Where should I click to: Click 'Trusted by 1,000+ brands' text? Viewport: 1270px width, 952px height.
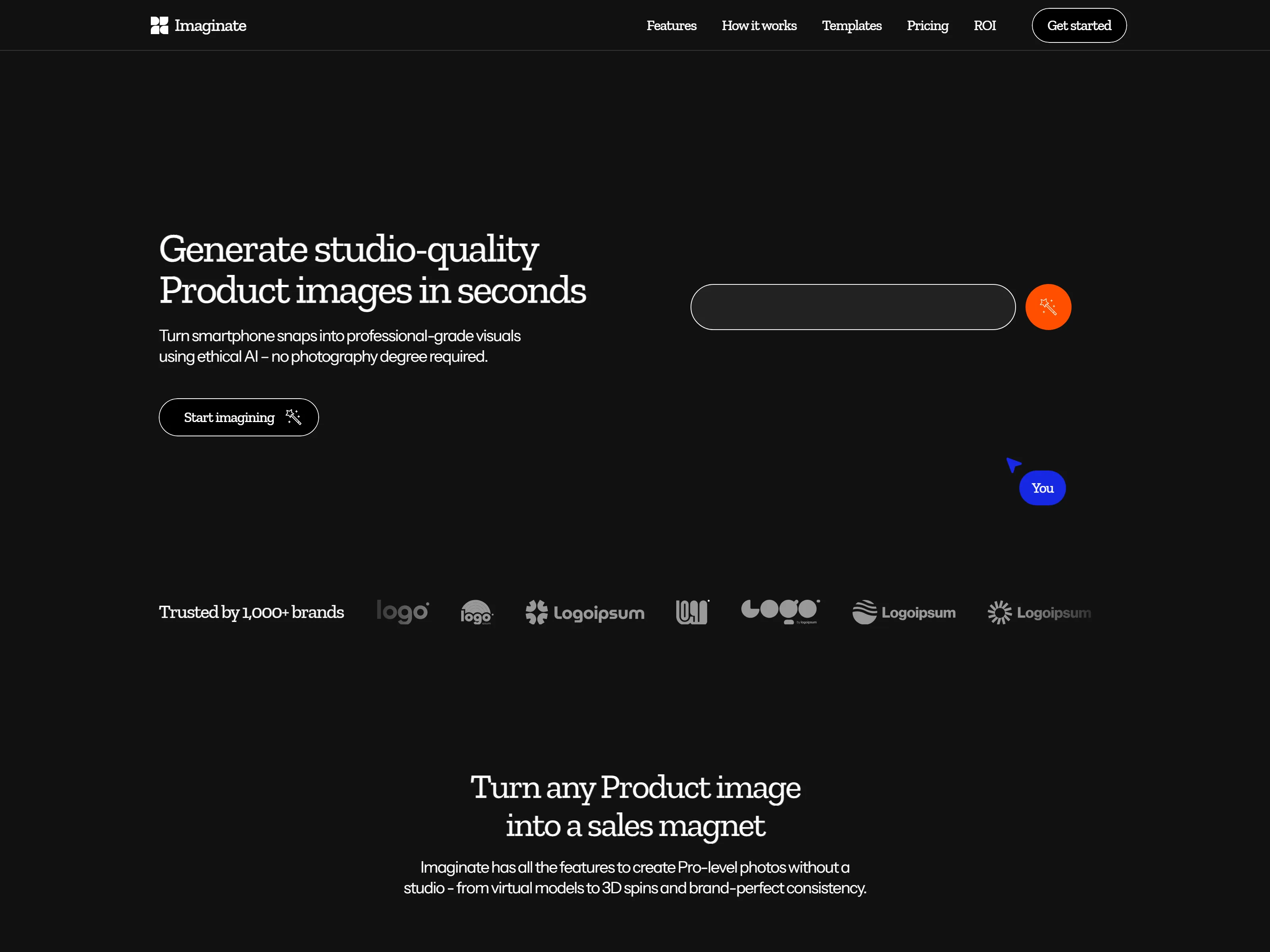pos(252,612)
